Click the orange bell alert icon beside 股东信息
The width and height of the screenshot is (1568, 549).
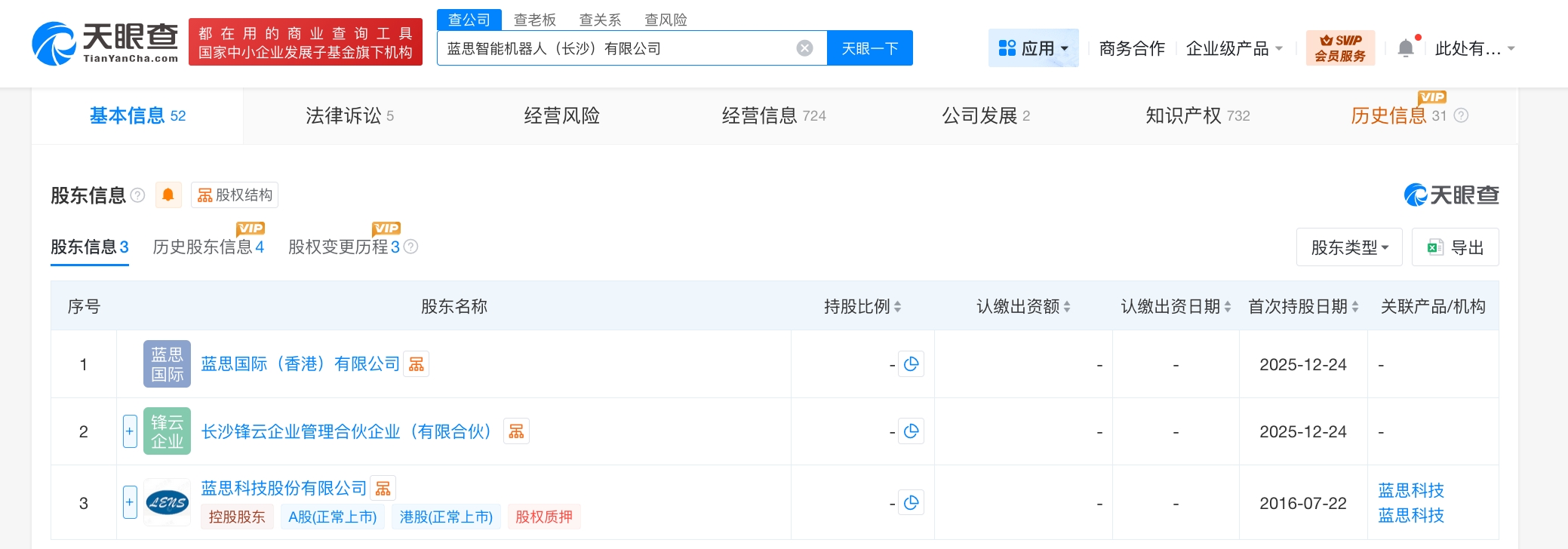[168, 195]
